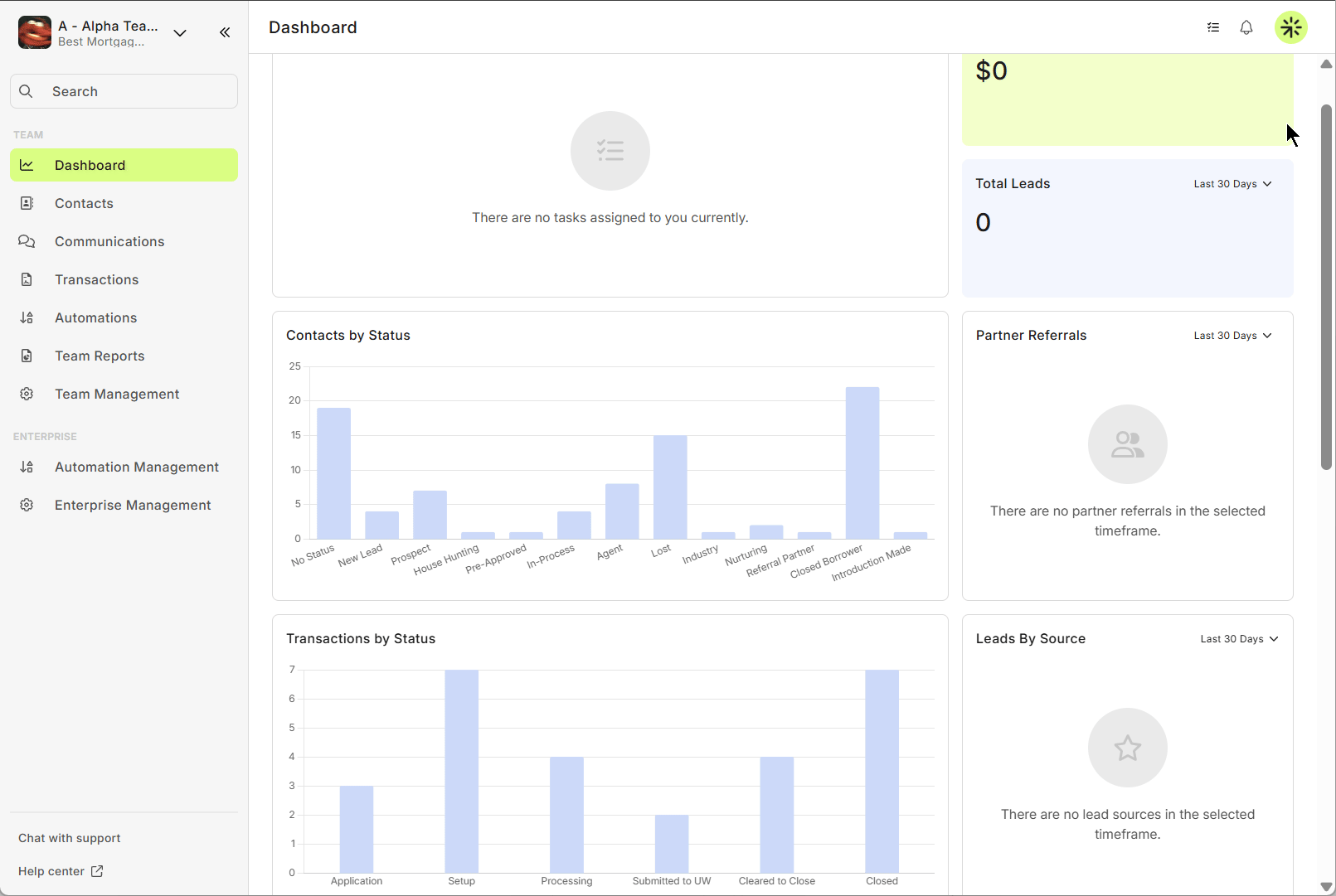Expand the Alpha Team switcher dropdown
The width and height of the screenshot is (1336, 896).
pyautogui.click(x=180, y=33)
